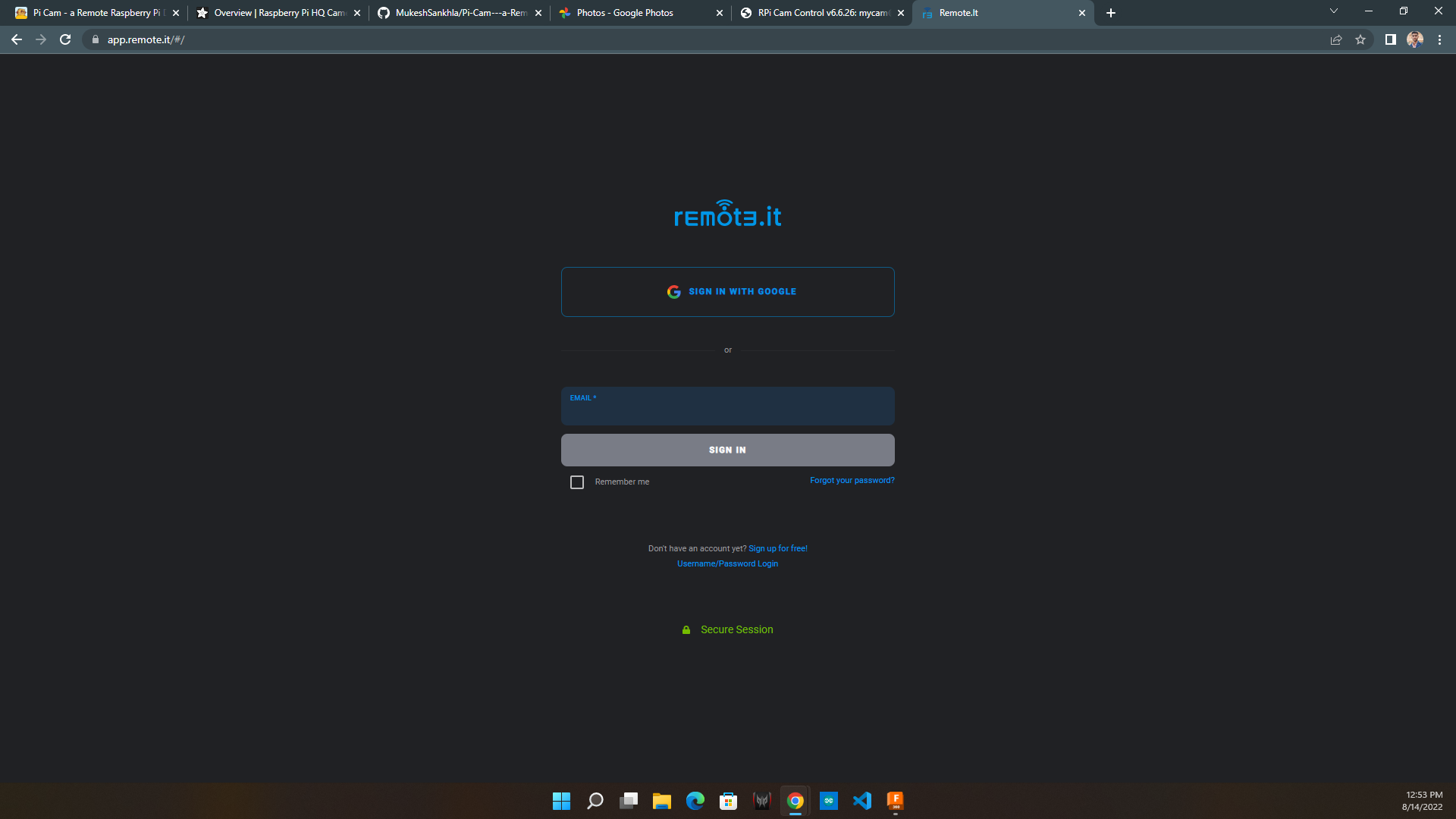Open Arduino IDE from the taskbar
The image size is (1456, 819).
click(829, 801)
